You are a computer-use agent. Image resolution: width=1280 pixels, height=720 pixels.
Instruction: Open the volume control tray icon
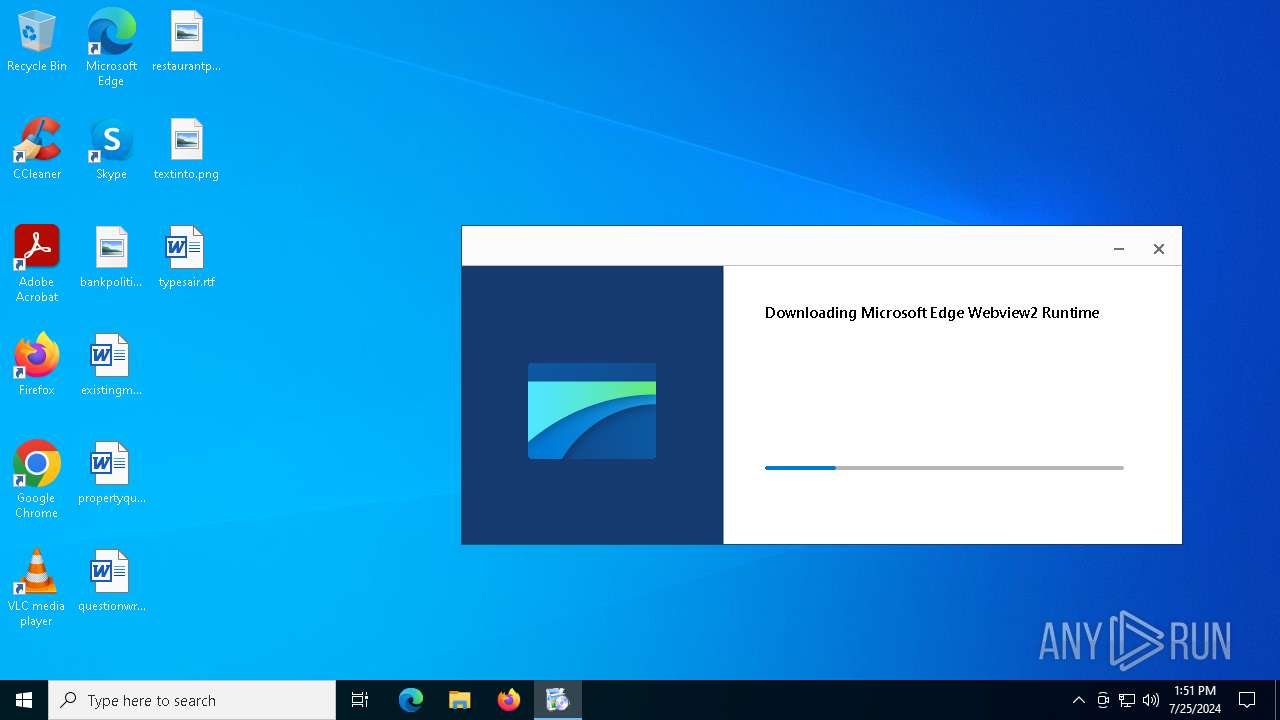pos(1151,700)
